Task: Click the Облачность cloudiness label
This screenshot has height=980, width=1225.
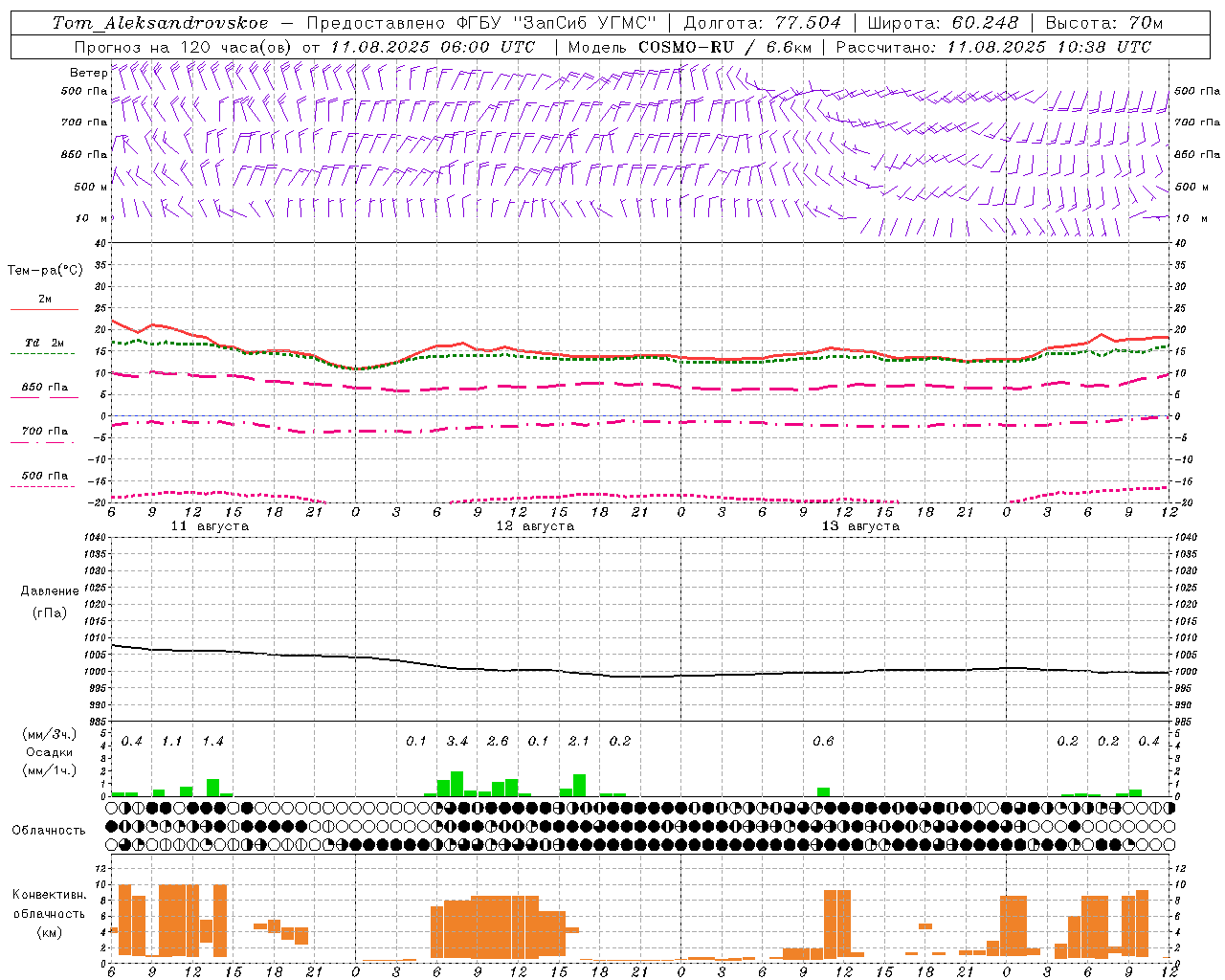Action: (49, 830)
